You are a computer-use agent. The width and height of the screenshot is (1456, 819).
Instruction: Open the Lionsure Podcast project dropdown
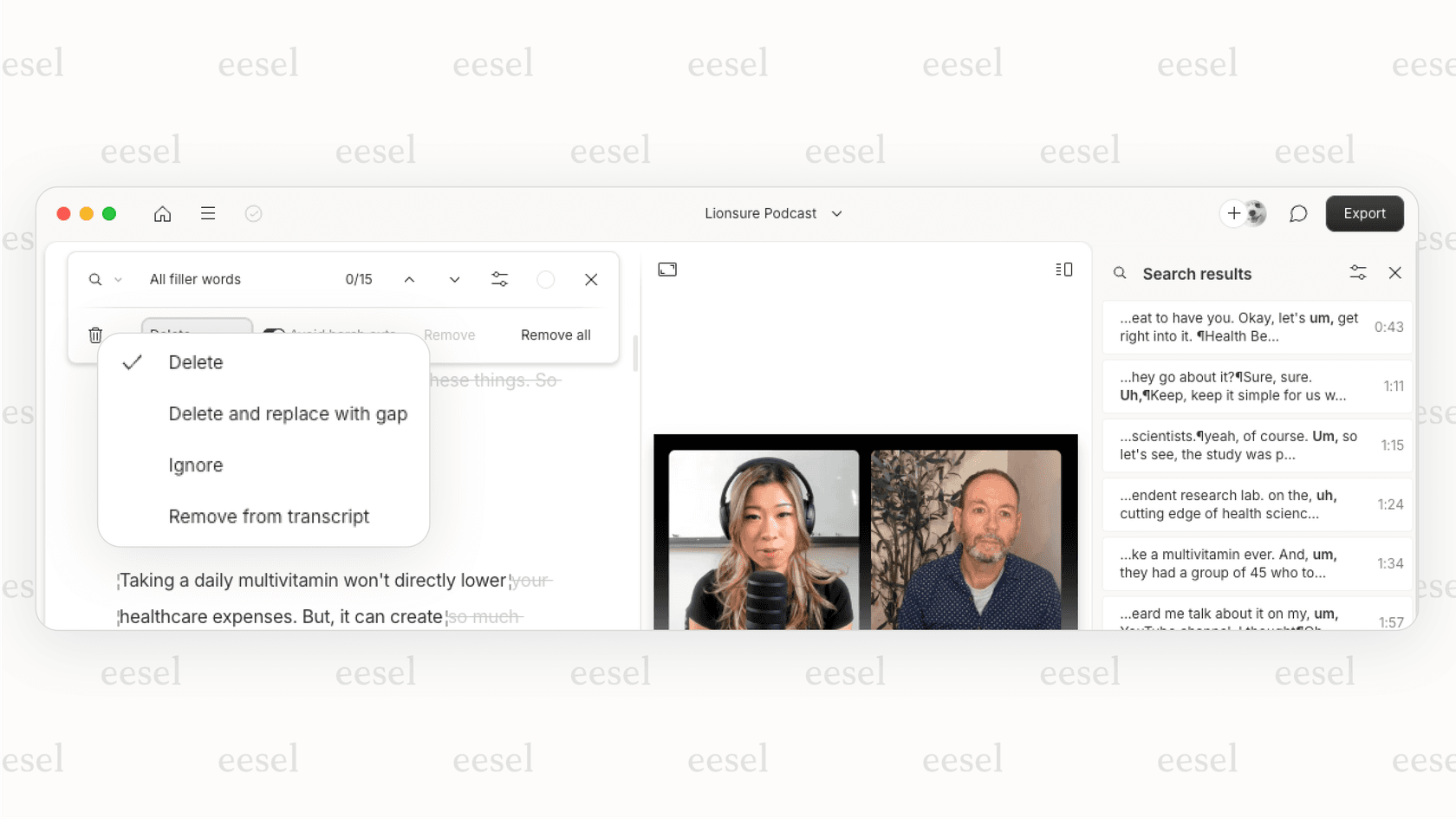coord(773,213)
